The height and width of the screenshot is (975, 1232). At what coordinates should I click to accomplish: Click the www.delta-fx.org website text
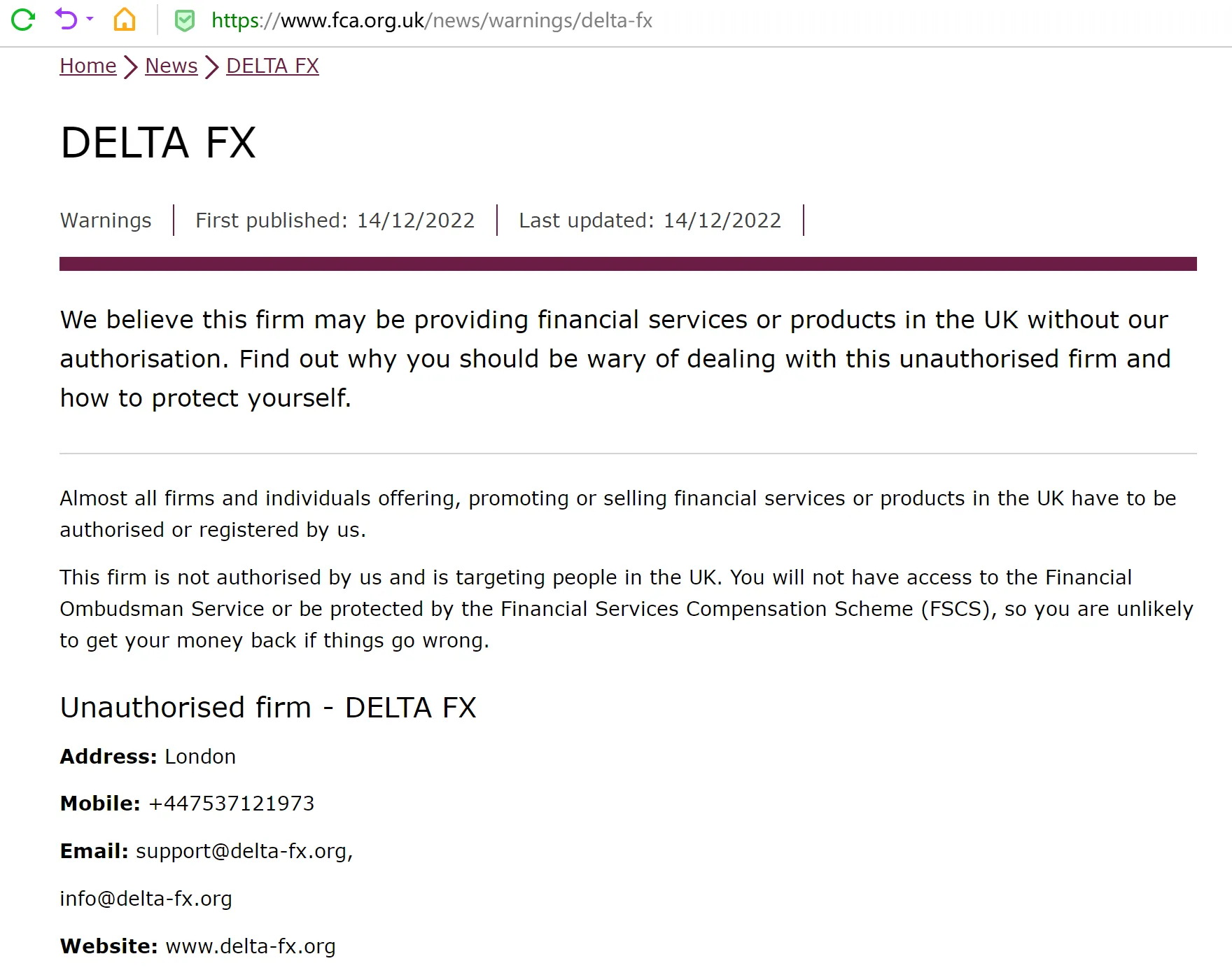pyautogui.click(x=251, y=946)
